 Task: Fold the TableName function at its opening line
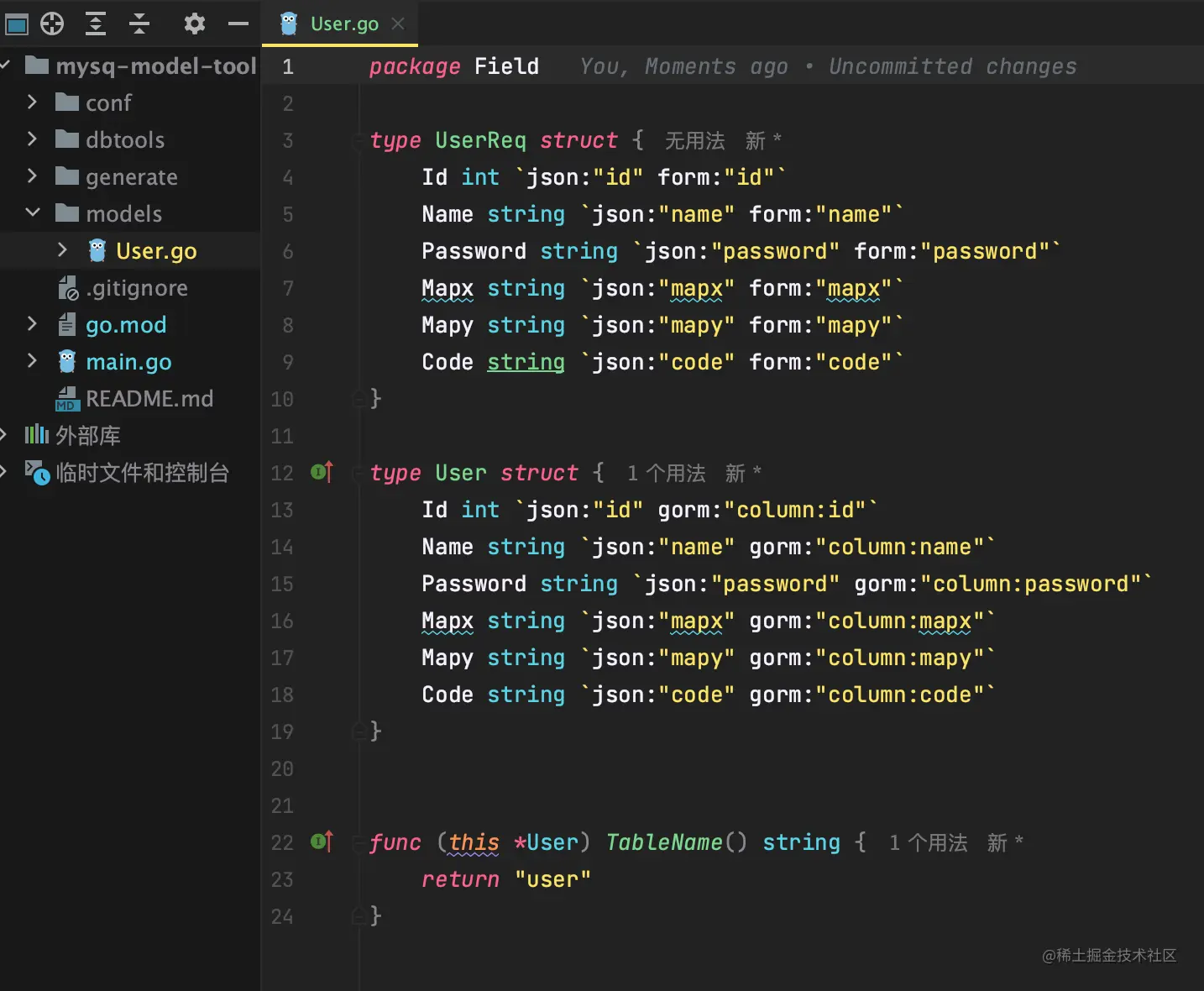[x=359, y=842]
